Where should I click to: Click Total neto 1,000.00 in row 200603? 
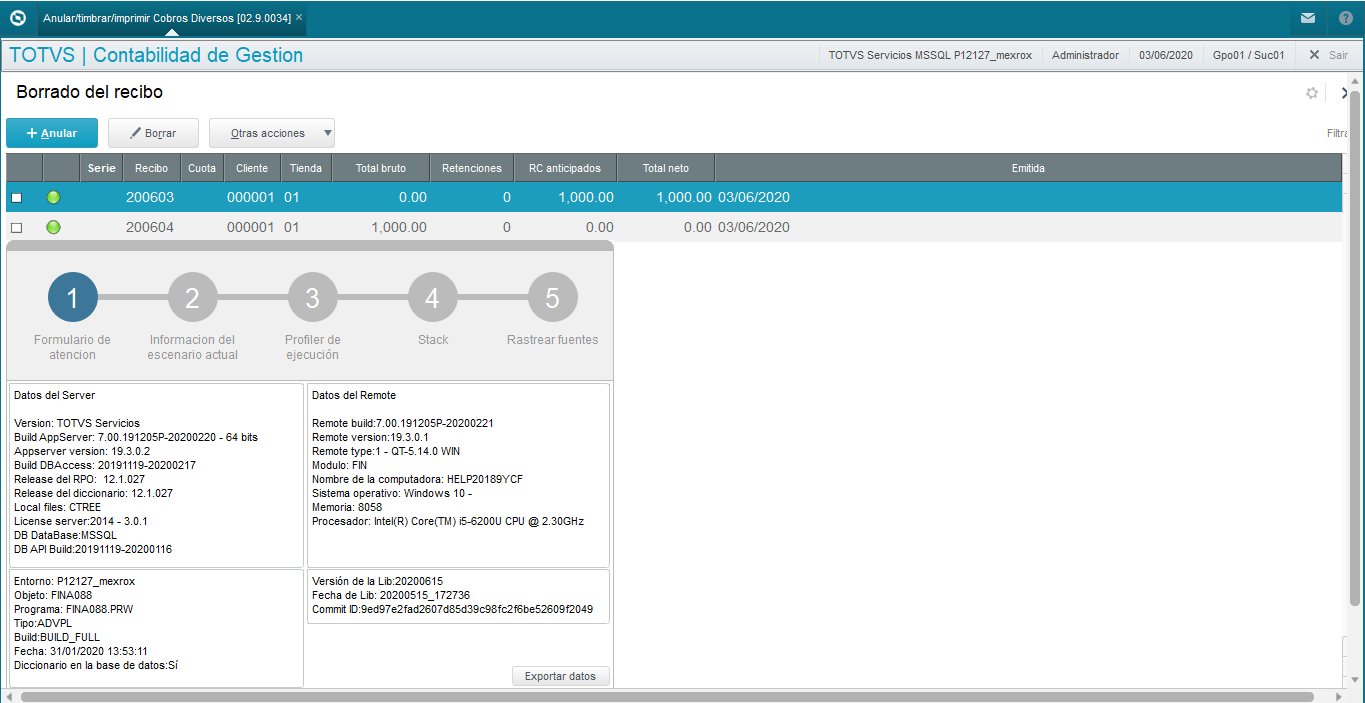(x=684, y=198)
